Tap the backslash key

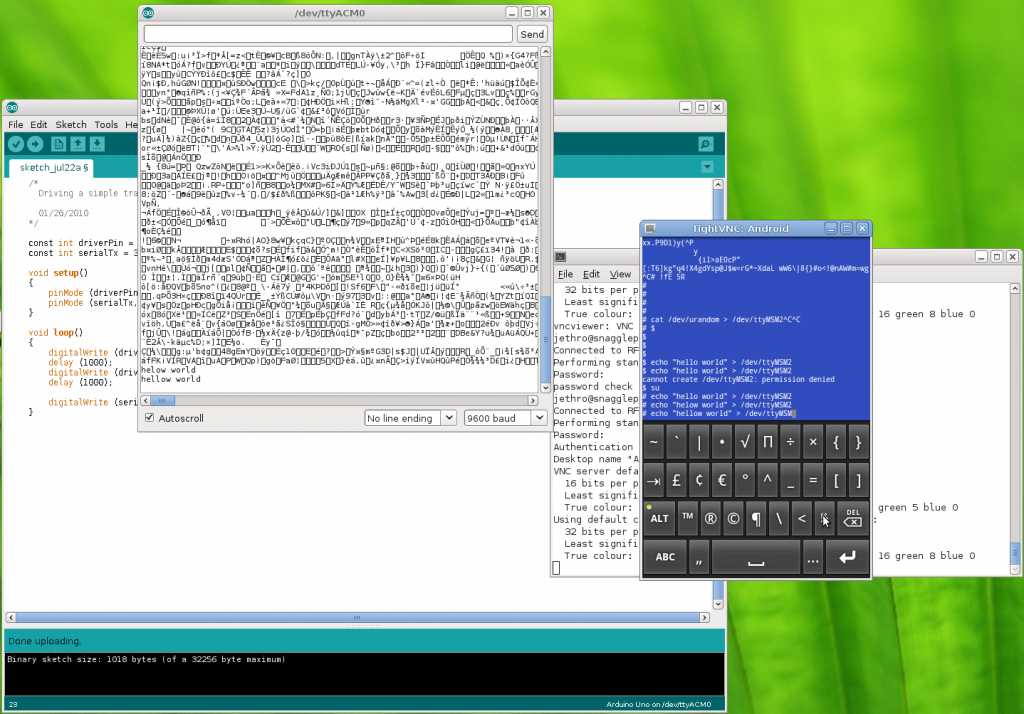(x=778, y=519)
